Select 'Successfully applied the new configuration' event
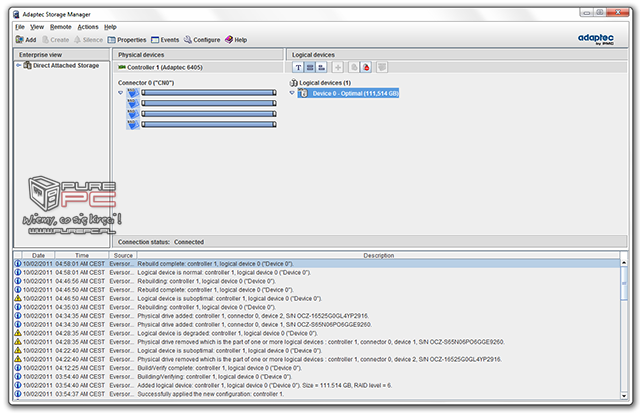Screen dimensions: 640x413 point(317,394)
